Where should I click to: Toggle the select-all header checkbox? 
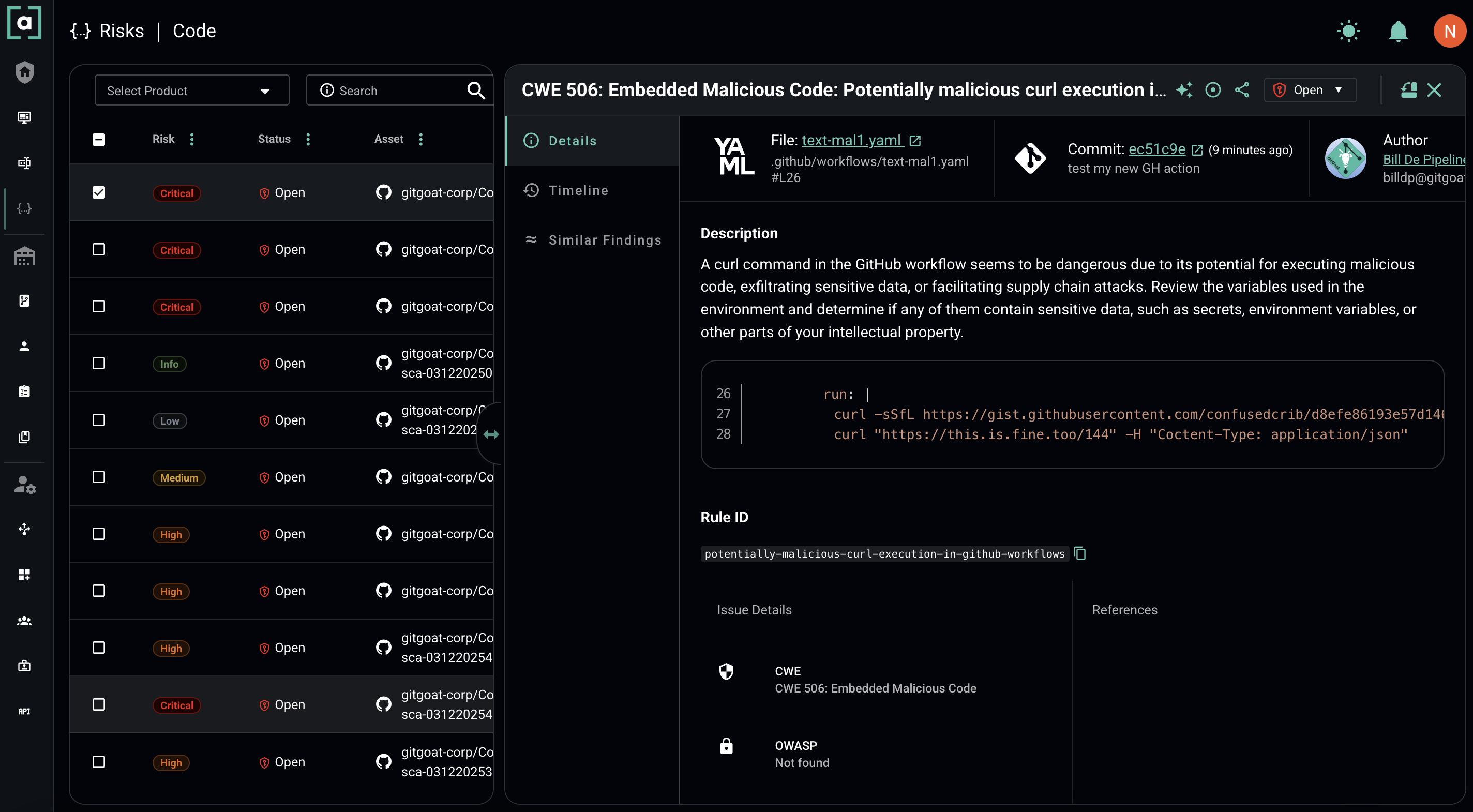click(98, 139)
